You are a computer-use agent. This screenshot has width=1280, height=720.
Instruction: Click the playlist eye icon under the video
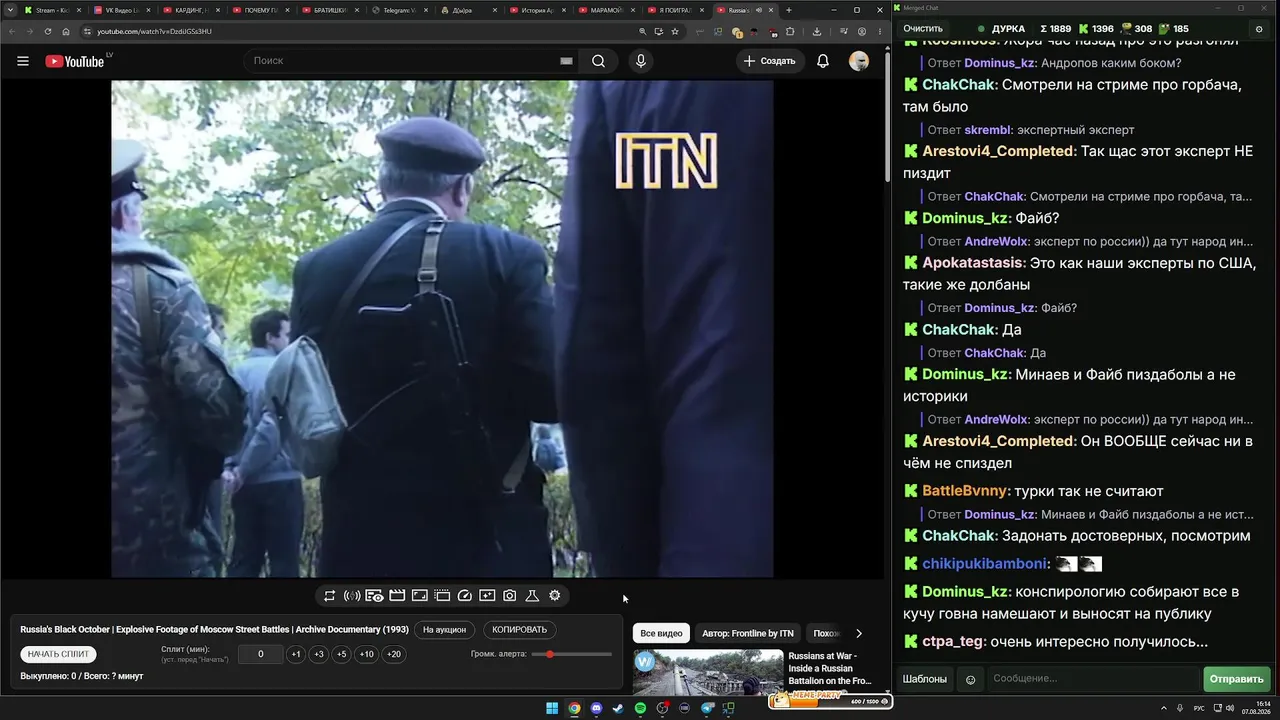point(374,596)
